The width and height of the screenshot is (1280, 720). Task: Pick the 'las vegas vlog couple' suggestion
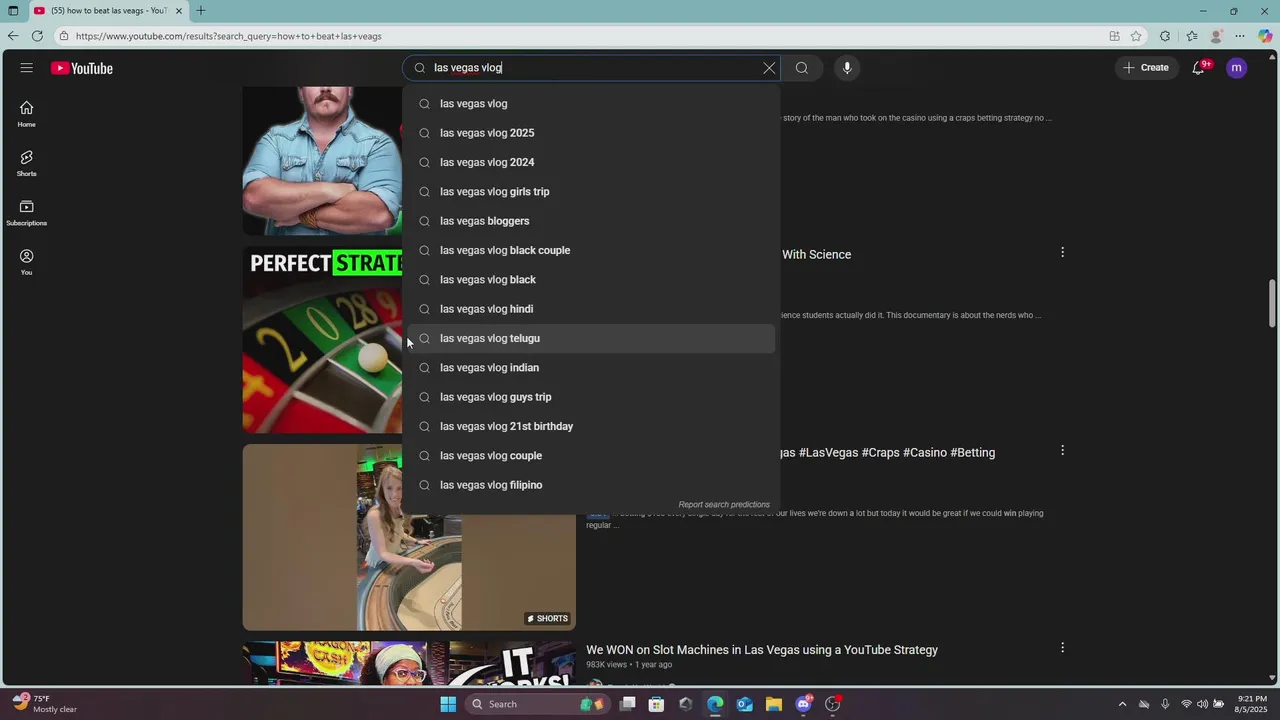590,456
